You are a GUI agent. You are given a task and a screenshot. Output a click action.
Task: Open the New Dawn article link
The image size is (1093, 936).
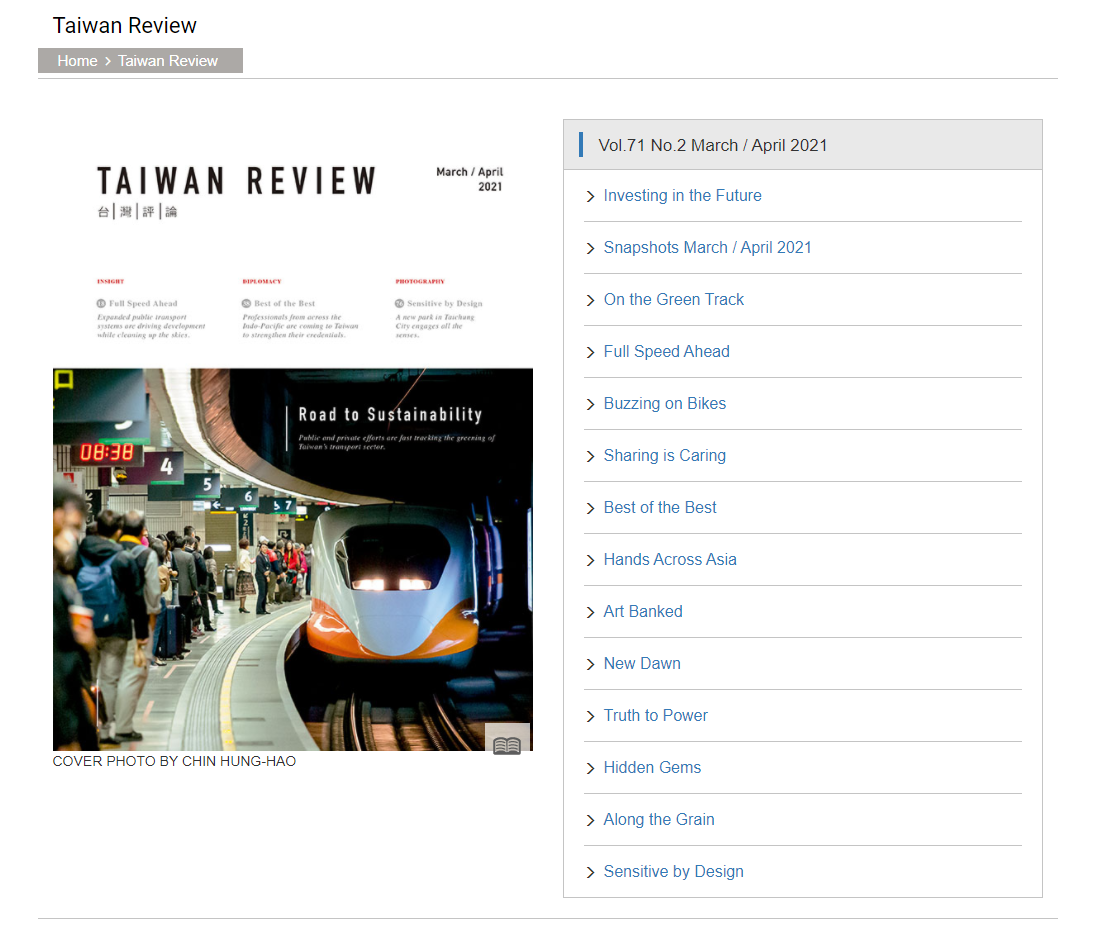click(x=642, y=664)
